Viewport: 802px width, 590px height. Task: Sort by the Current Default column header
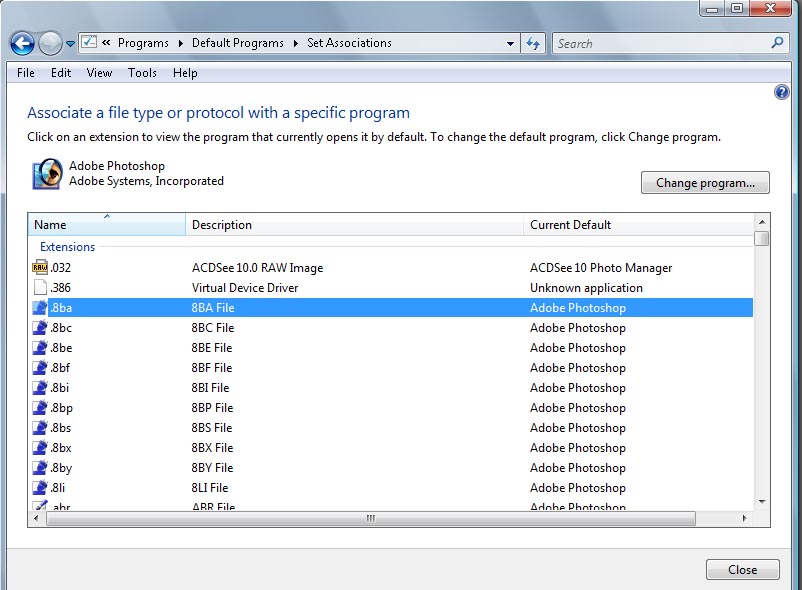tap(638, 224)
